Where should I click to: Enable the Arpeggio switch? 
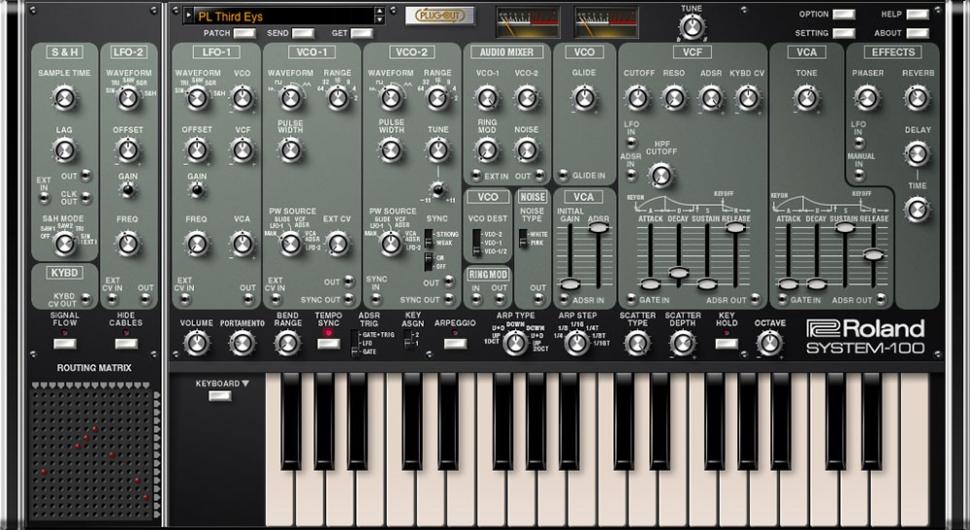455,343
